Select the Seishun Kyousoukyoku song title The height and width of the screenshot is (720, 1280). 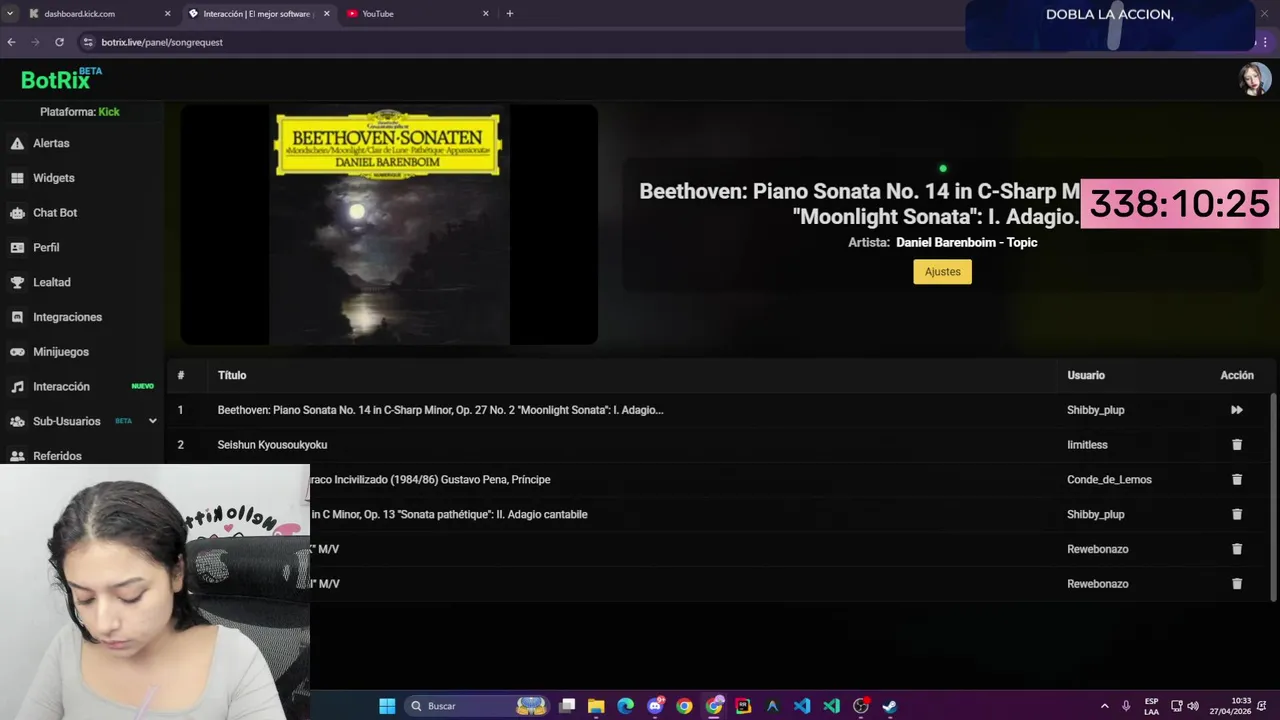272,445
